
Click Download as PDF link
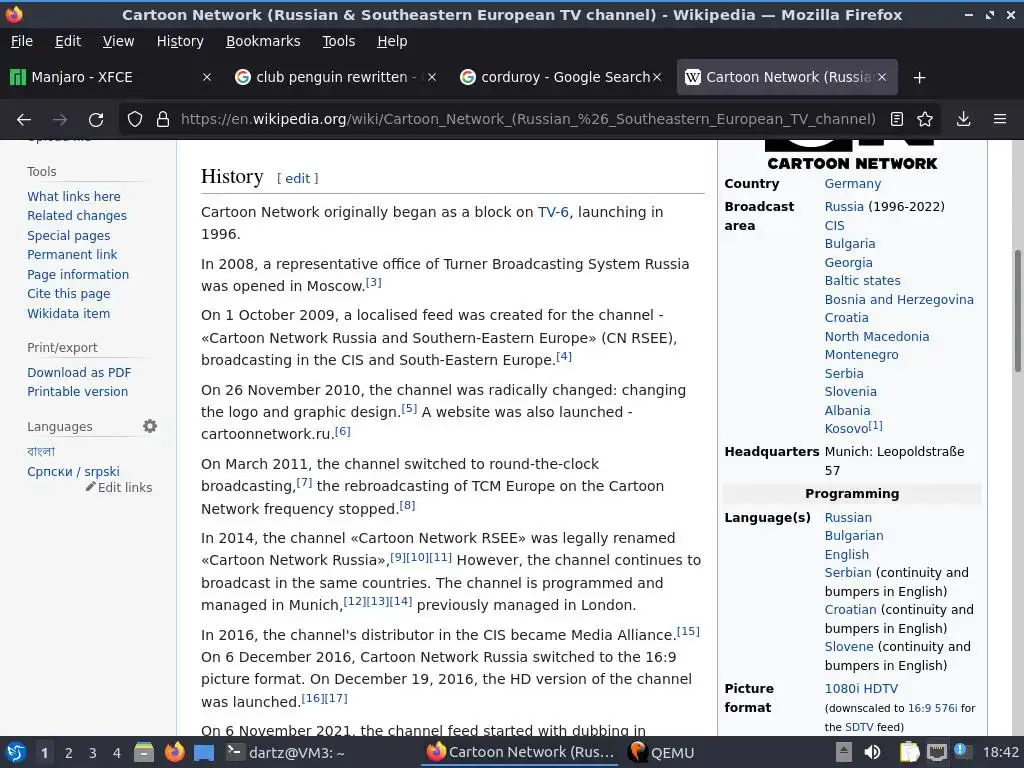tap(79, 372)
